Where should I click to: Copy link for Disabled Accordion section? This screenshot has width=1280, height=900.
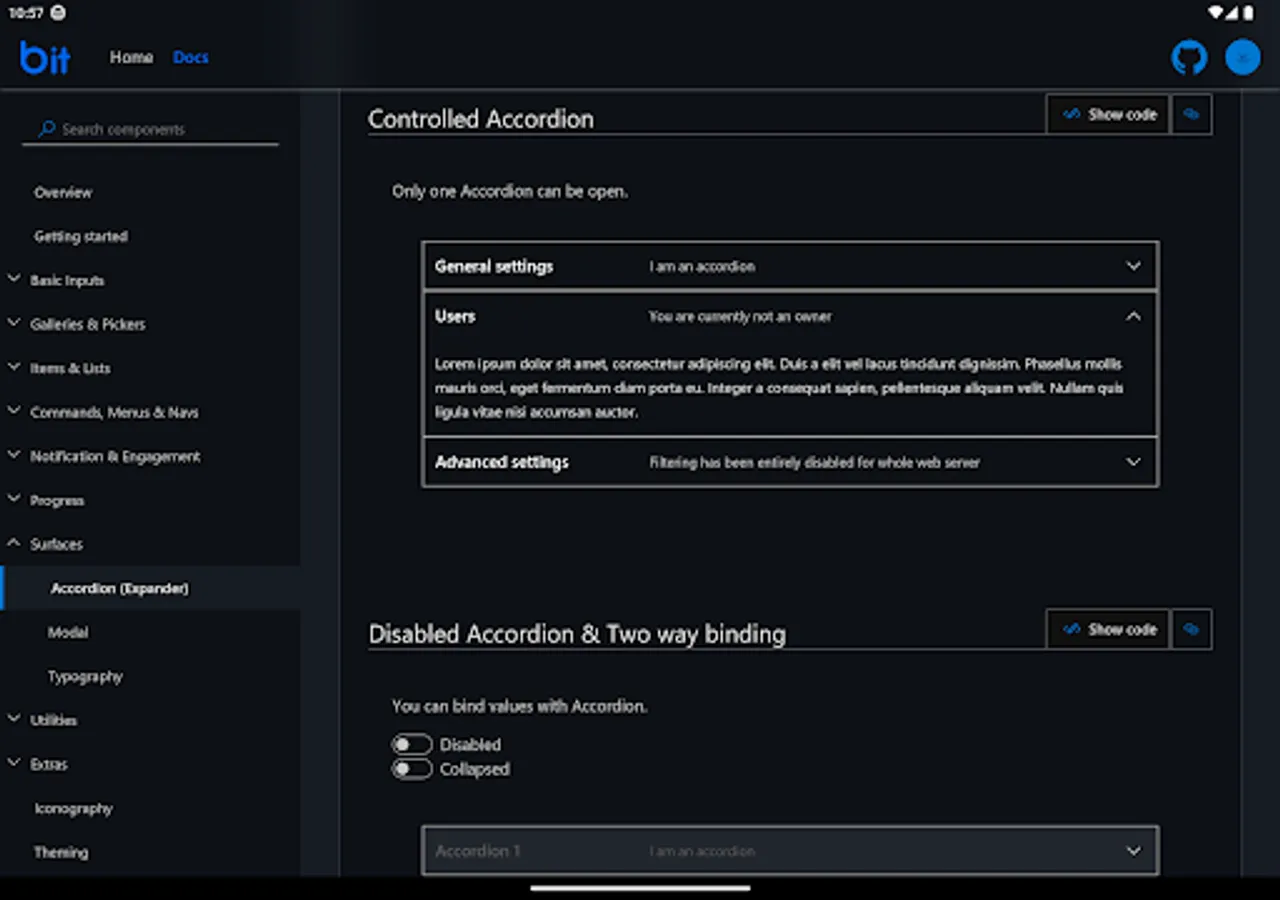pyautogui.click(x=1191, y=629)
